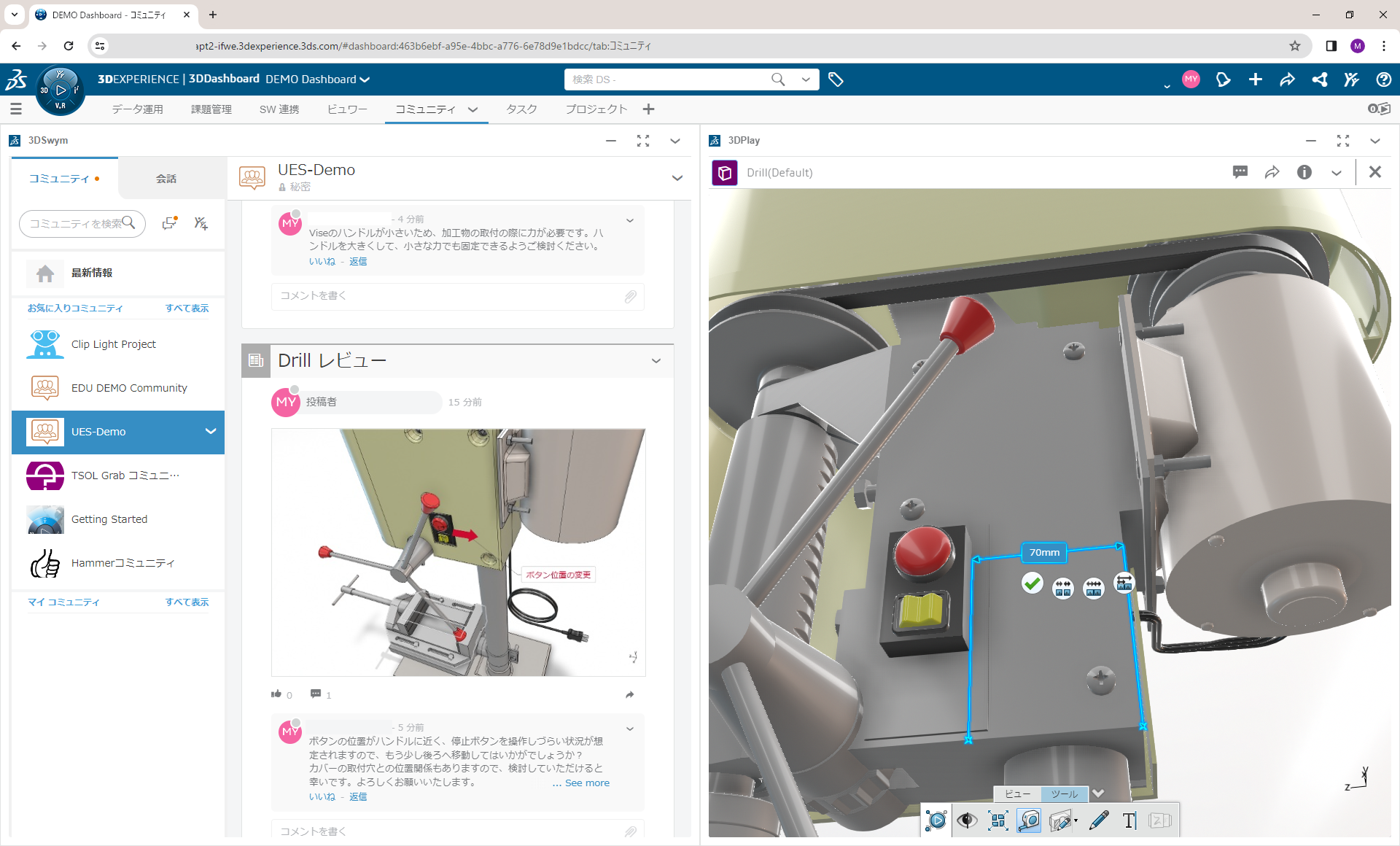Select the ビュー tab in 3DPlay toolbar

click(1017, 793)
